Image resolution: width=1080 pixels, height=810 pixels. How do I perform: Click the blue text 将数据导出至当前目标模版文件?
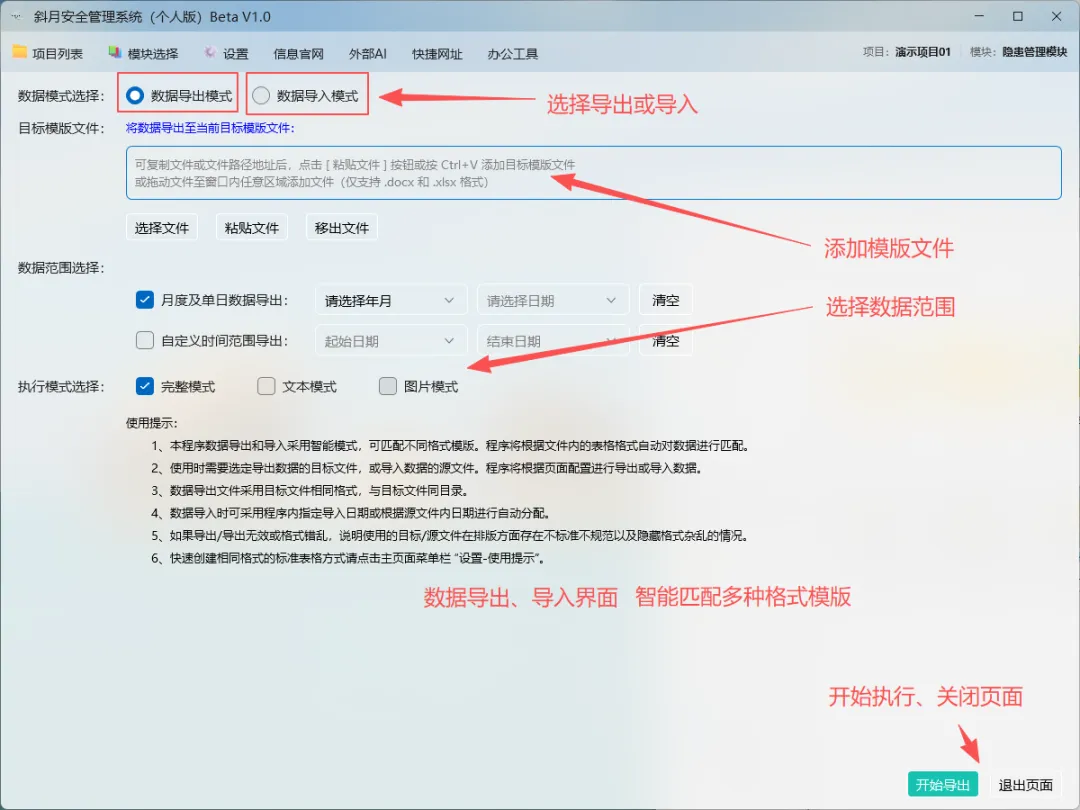210,128
